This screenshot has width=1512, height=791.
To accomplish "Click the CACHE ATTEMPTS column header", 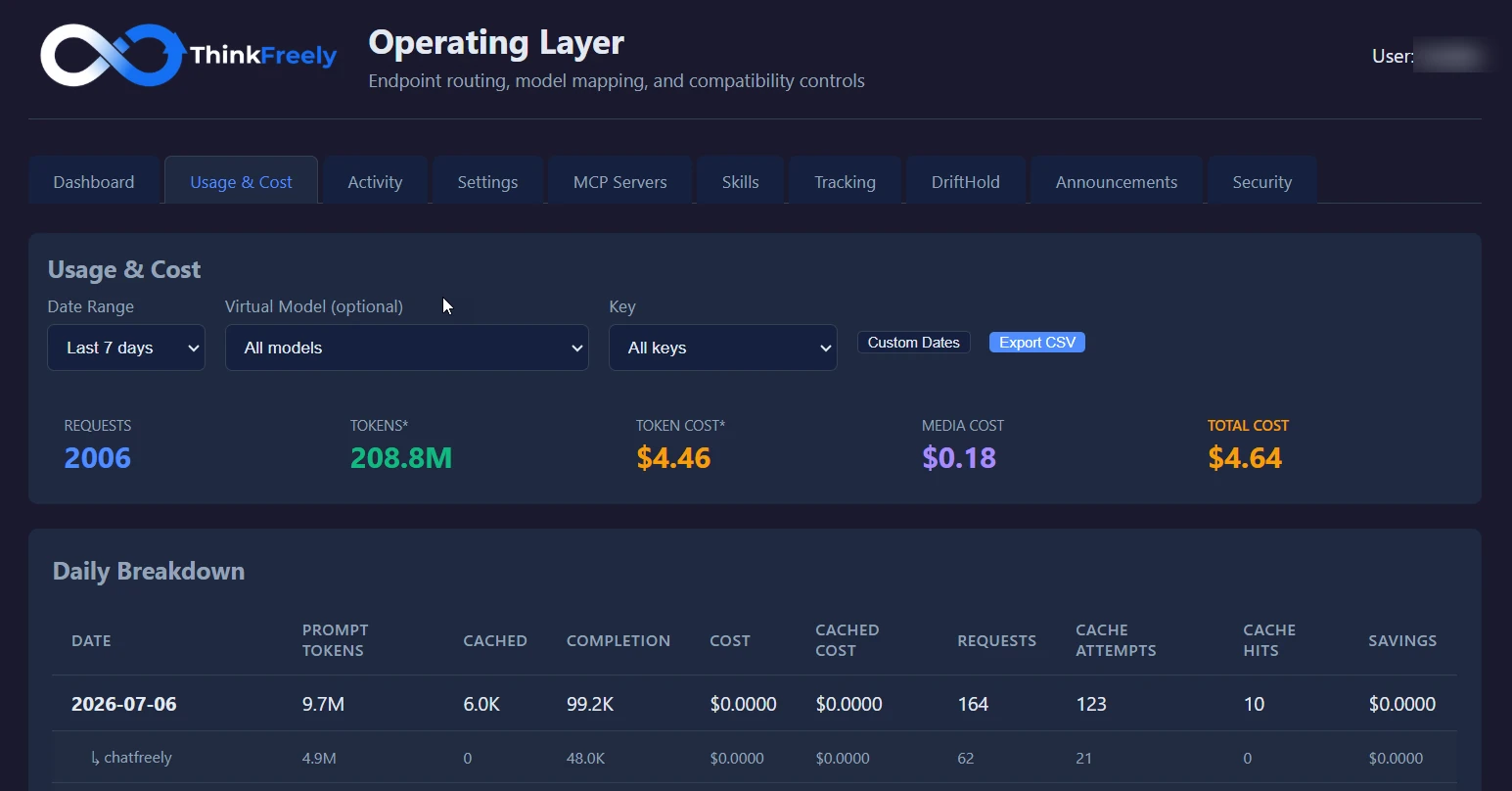I will coord(1116,640).
